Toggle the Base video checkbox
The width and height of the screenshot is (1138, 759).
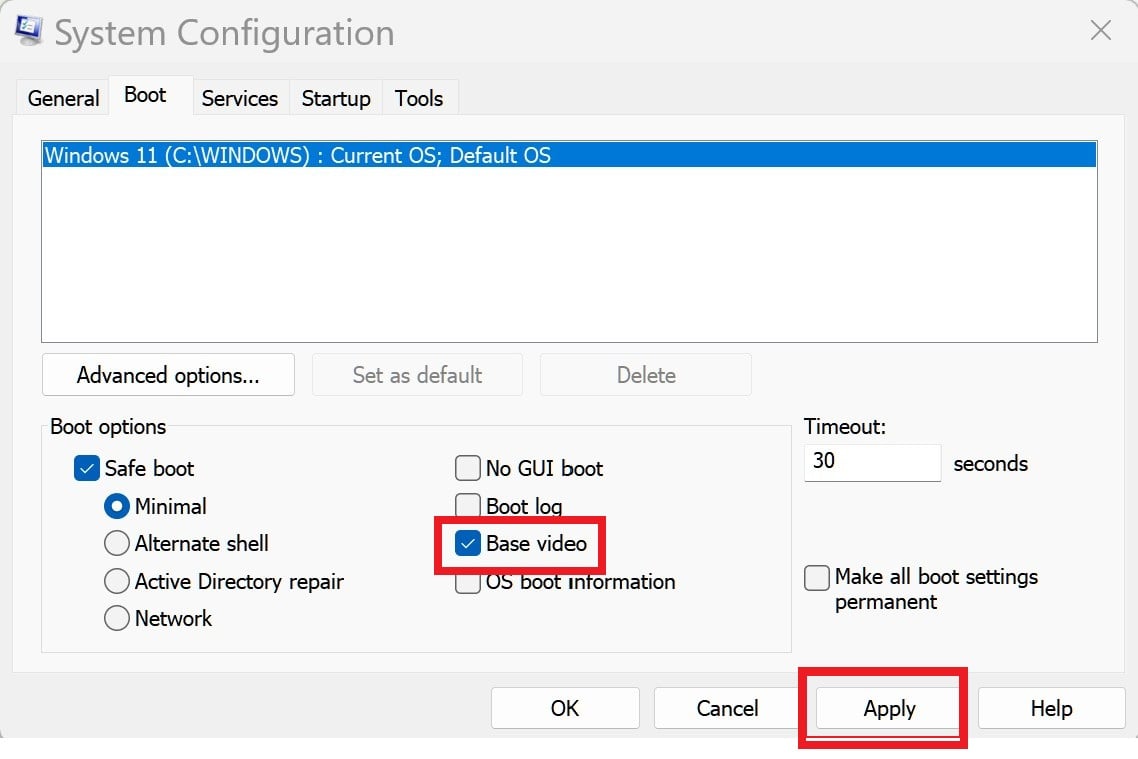coord(467,543)
